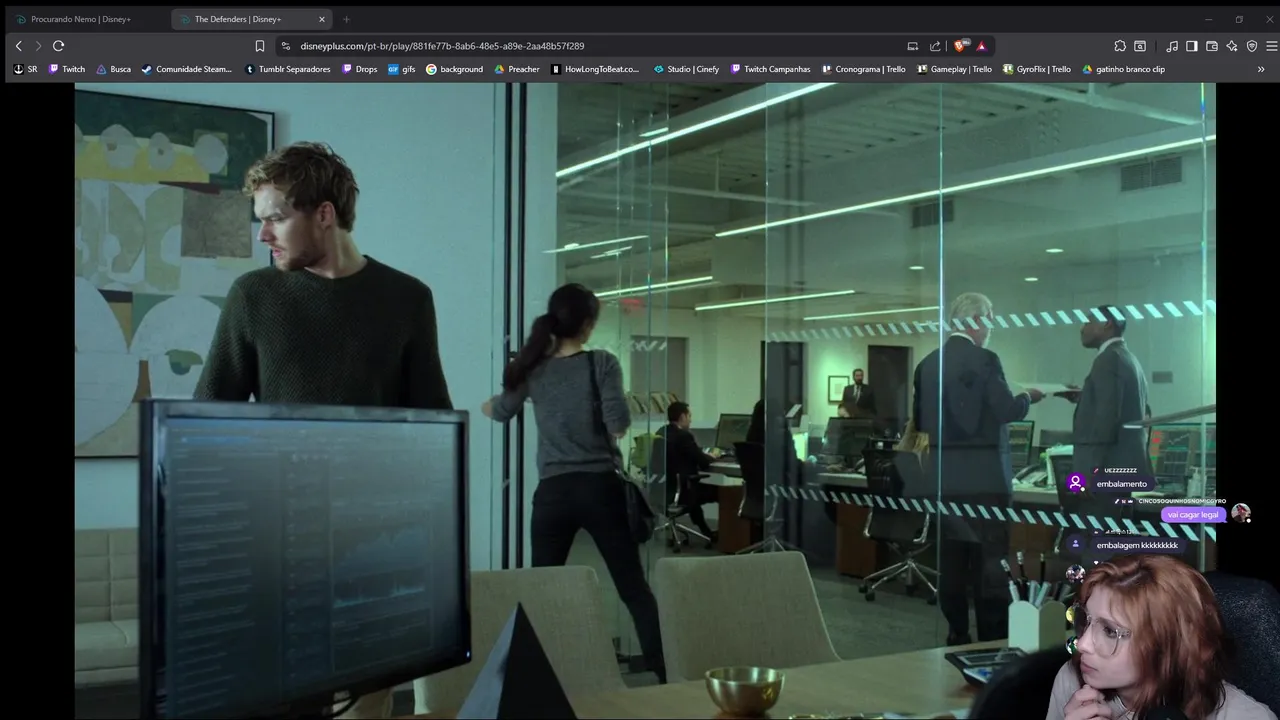1280x720 pixels.
Task: Open the SR bookmark
Action: click(x=25, y=69)
